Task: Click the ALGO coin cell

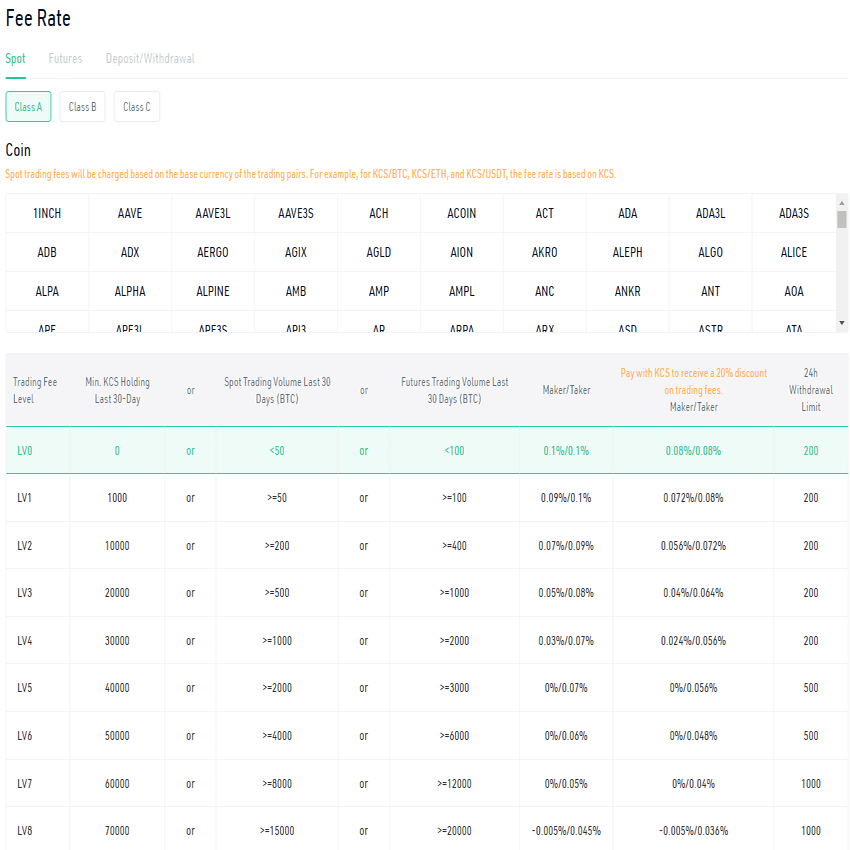Action: [710, 252]
